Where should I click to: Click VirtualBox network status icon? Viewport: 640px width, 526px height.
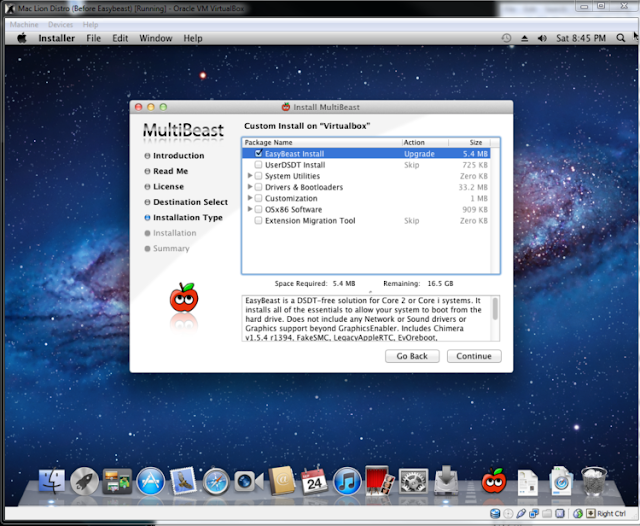534,513
